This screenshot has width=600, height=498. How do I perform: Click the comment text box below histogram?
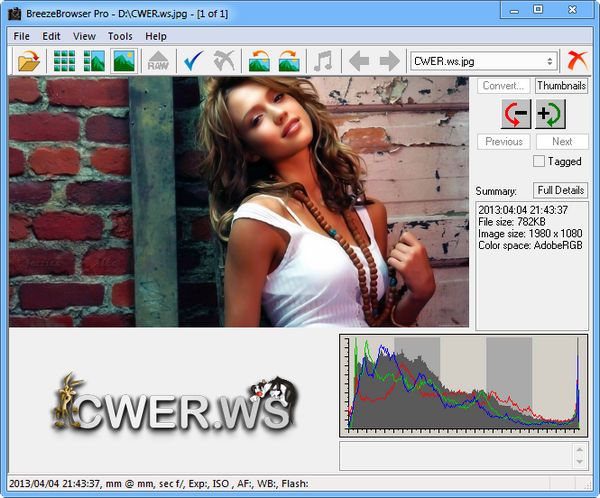[x=455, y=455]
